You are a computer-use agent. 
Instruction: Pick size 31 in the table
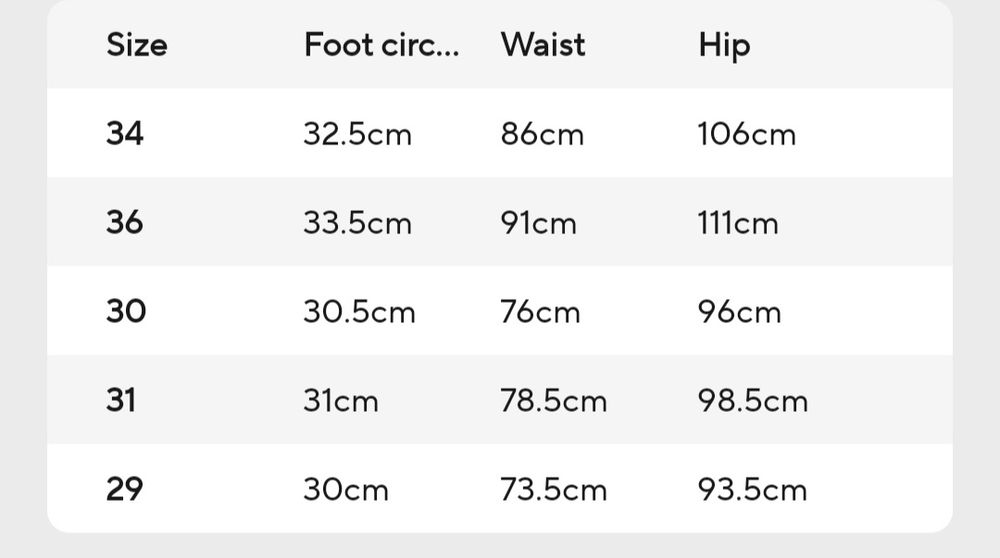(x=121, y=400)
